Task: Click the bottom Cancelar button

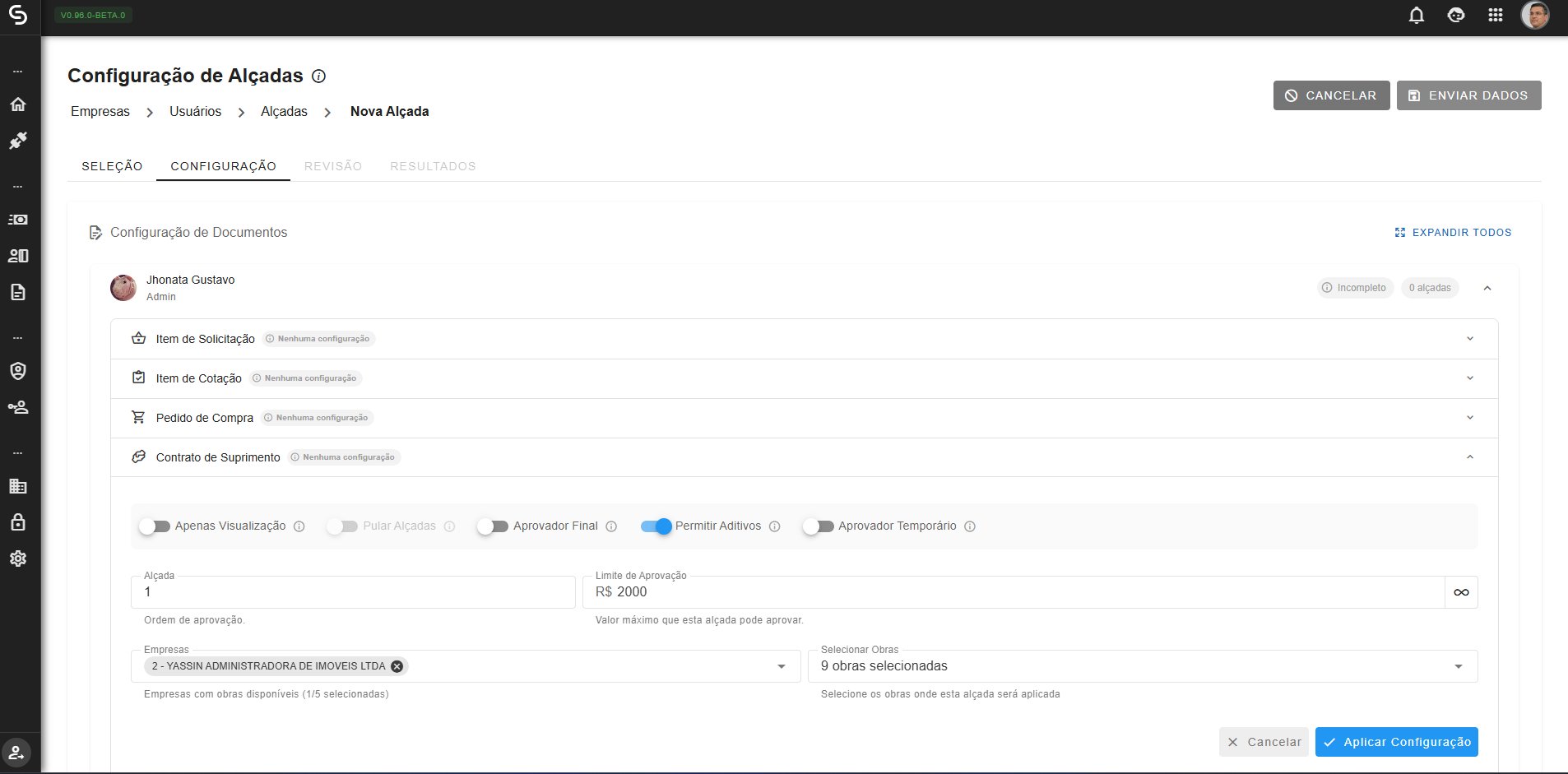Action: tap(1264, 742)
